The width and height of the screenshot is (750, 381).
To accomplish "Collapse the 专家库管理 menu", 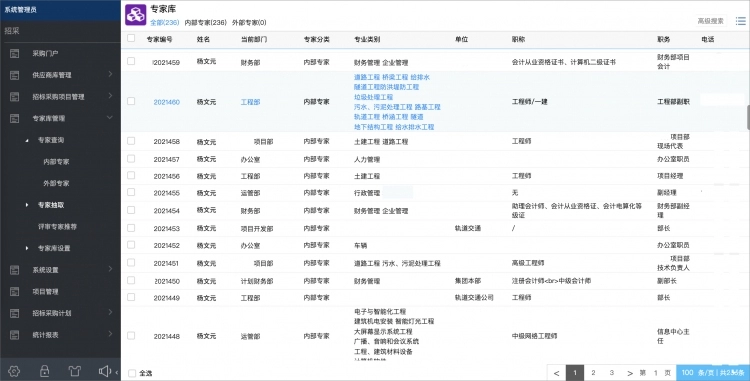I will pos(110,118).
